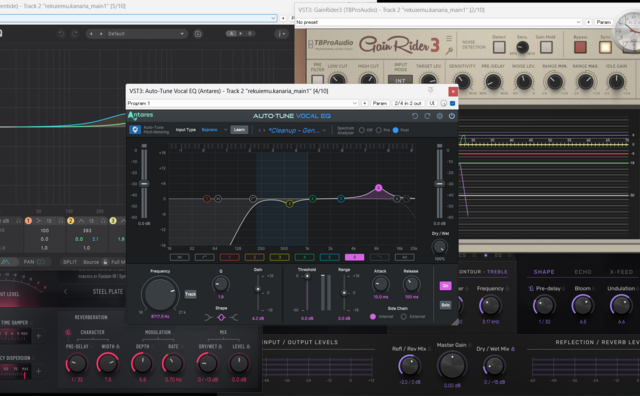The image size is (640, 396).
Task: Click the Auto-Tune redo arrow icon
Action: tap(427, 116)
